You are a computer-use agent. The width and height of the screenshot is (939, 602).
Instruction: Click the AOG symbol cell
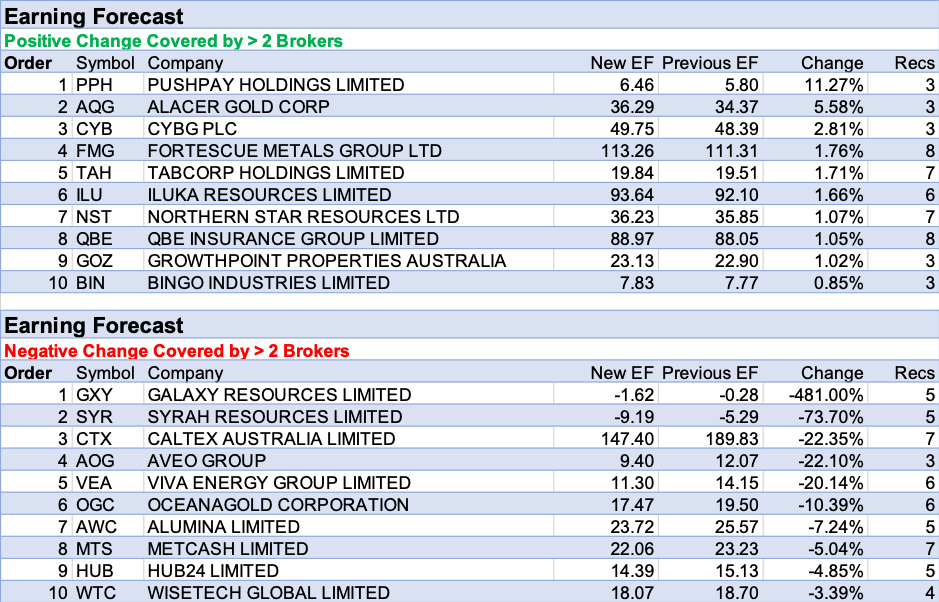[x=96, y=461]
